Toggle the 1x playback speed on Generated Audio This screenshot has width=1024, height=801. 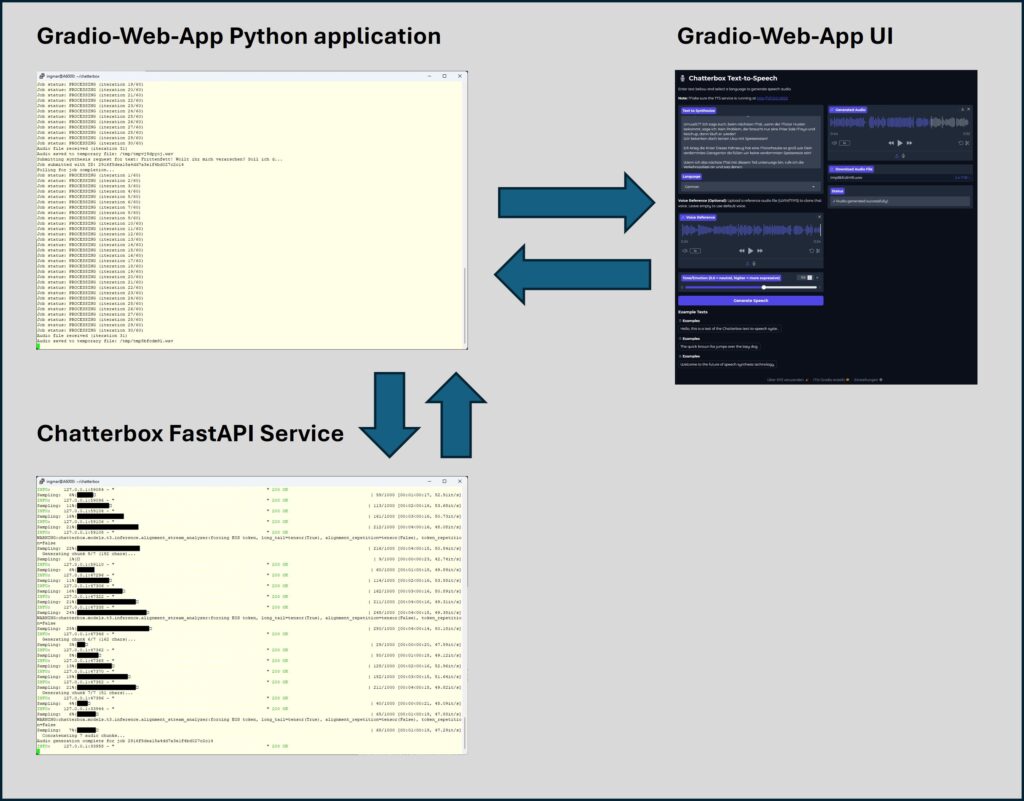tap(846, 143)
